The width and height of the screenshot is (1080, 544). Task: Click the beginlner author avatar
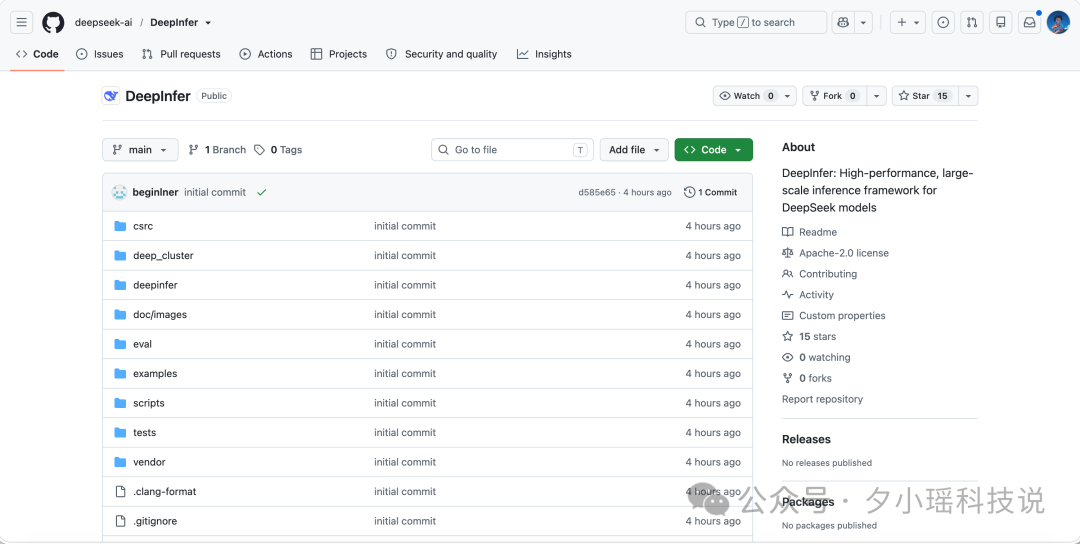(119, 192)
